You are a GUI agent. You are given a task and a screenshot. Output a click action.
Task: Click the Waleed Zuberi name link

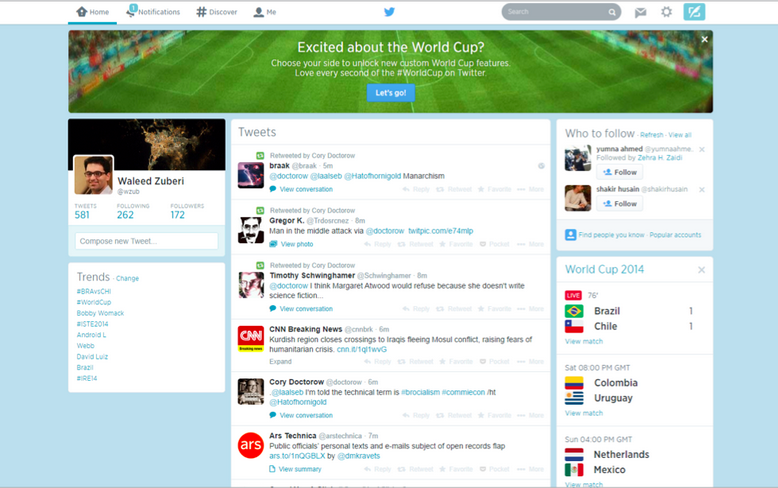[x=151, y=181]
